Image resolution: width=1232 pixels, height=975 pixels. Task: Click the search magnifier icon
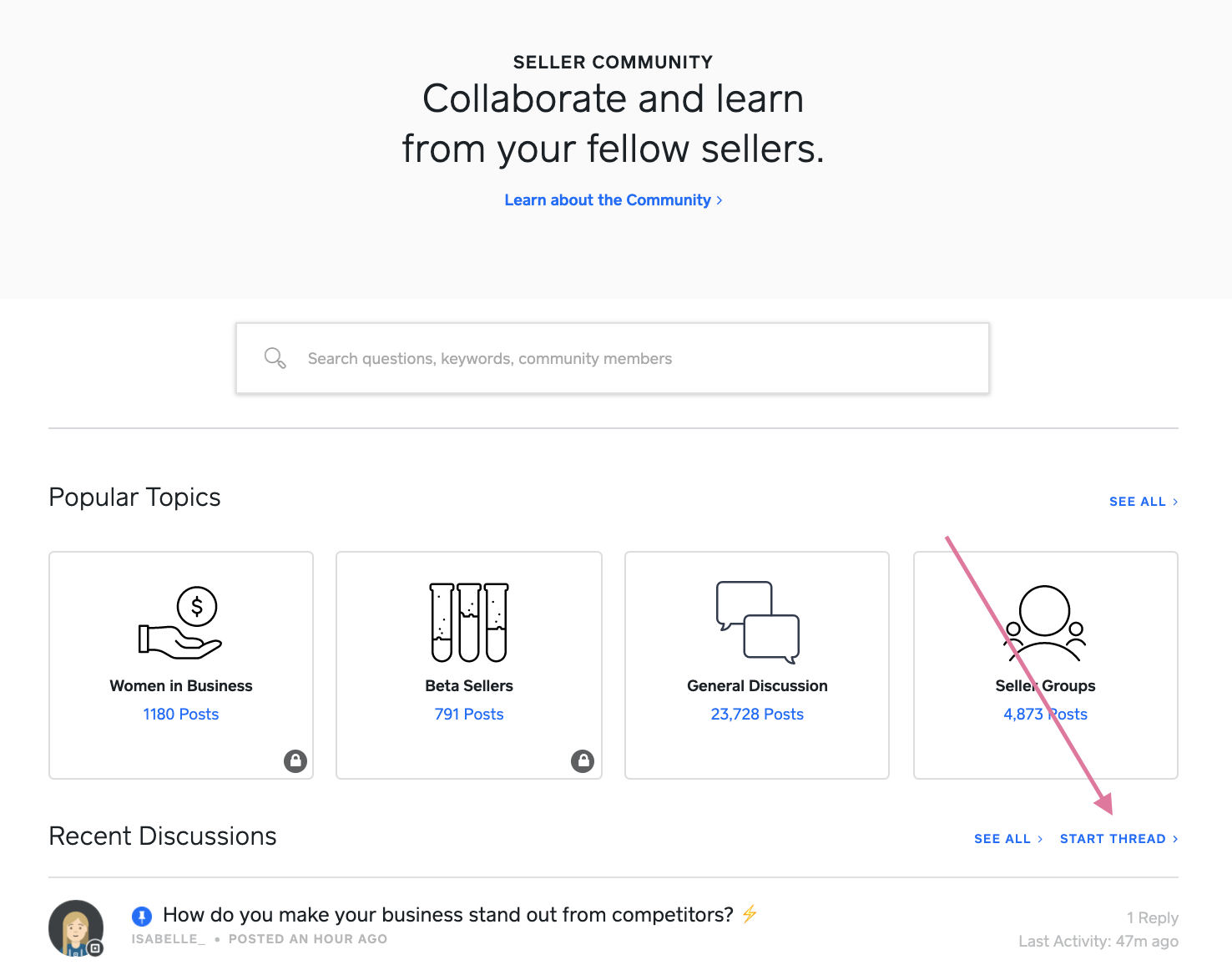click(275, 358)
